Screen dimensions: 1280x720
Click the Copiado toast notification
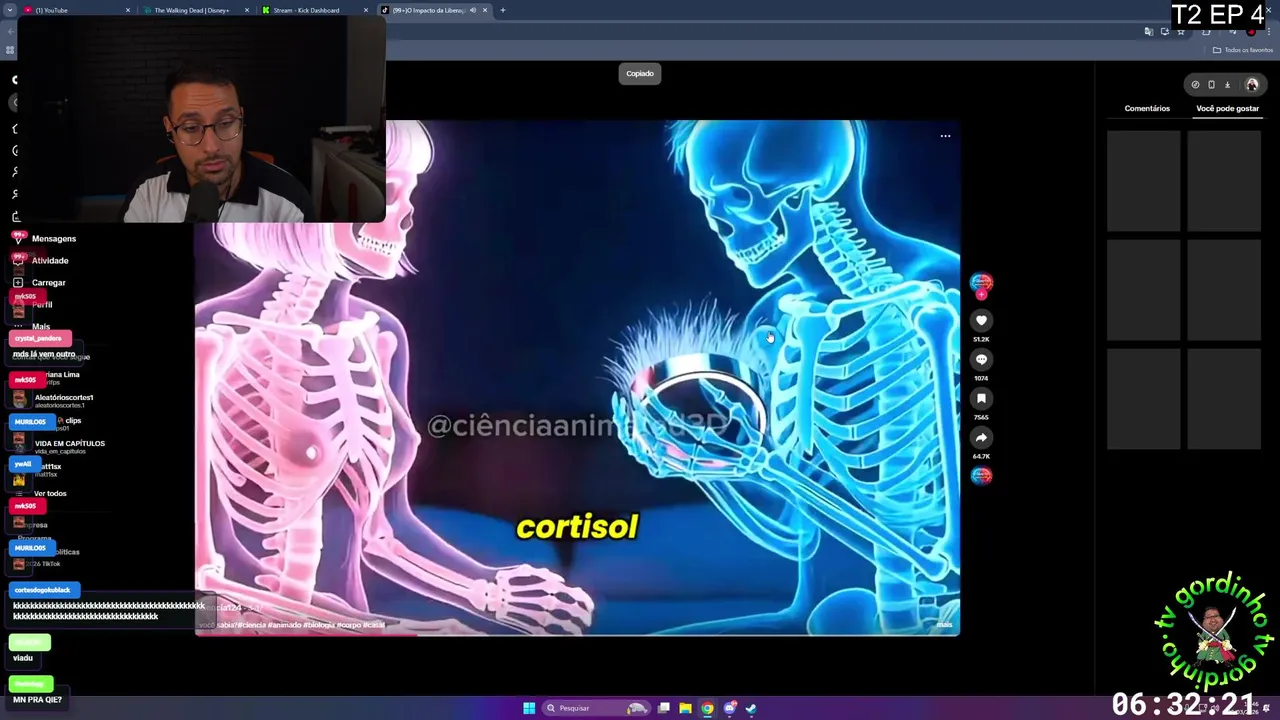[x=640, y=73]
